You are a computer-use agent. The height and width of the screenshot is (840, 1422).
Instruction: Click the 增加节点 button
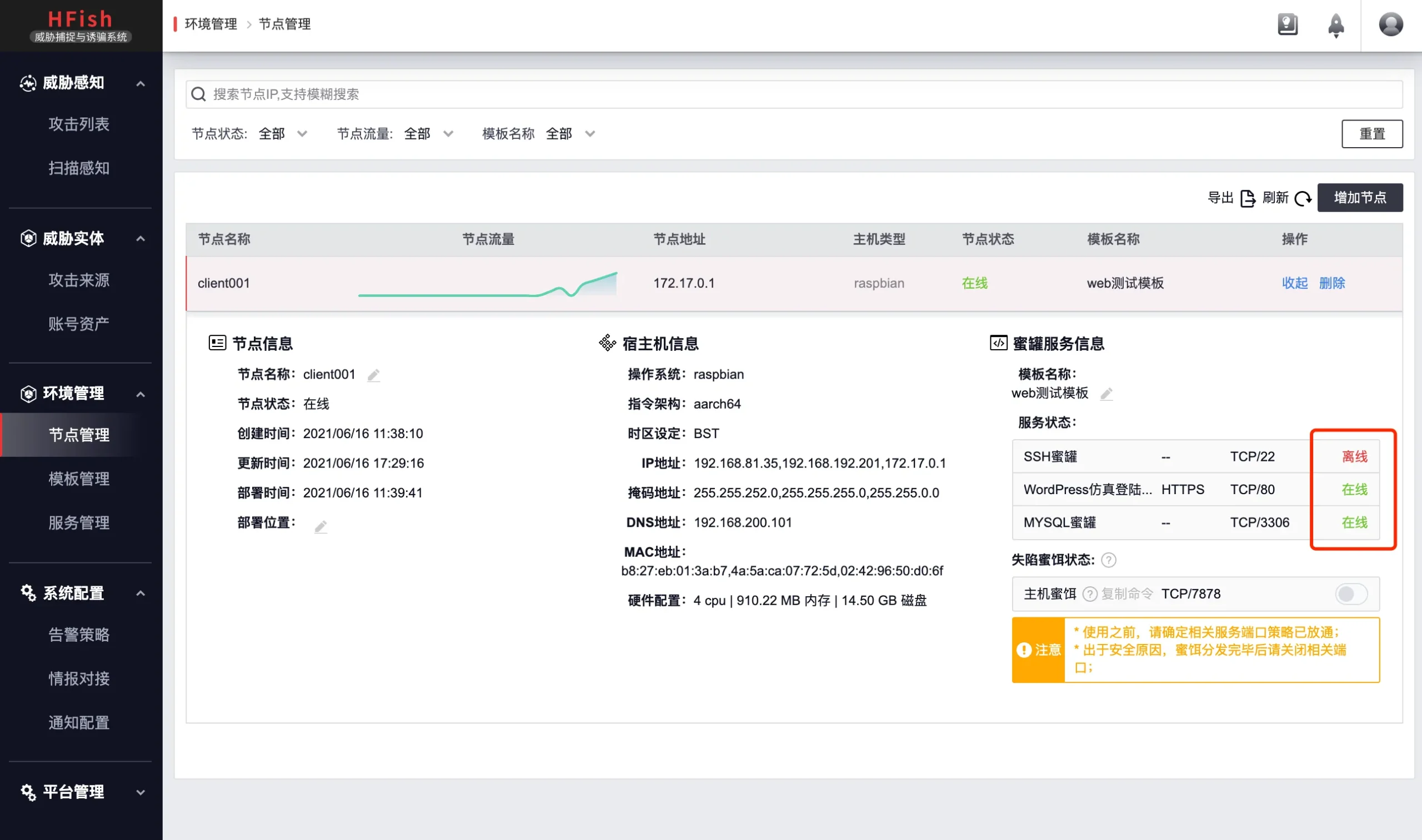click(x=1360, y=198)
